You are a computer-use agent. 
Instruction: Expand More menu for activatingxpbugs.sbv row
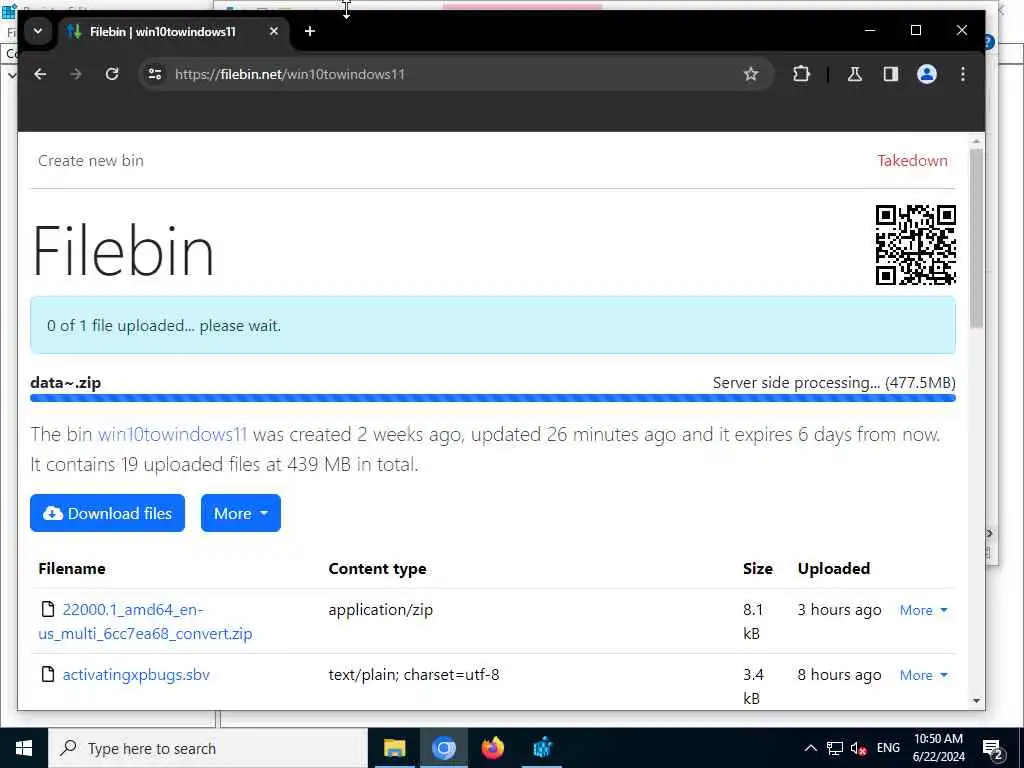click(x=923, y=675)
